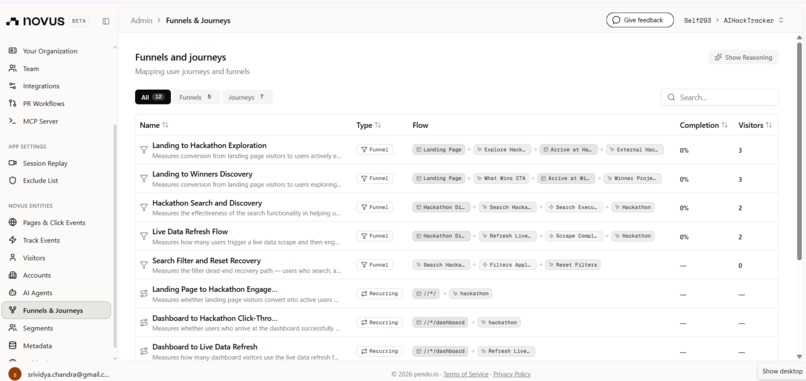Click the Show Reasoning button

pos(743,57)
